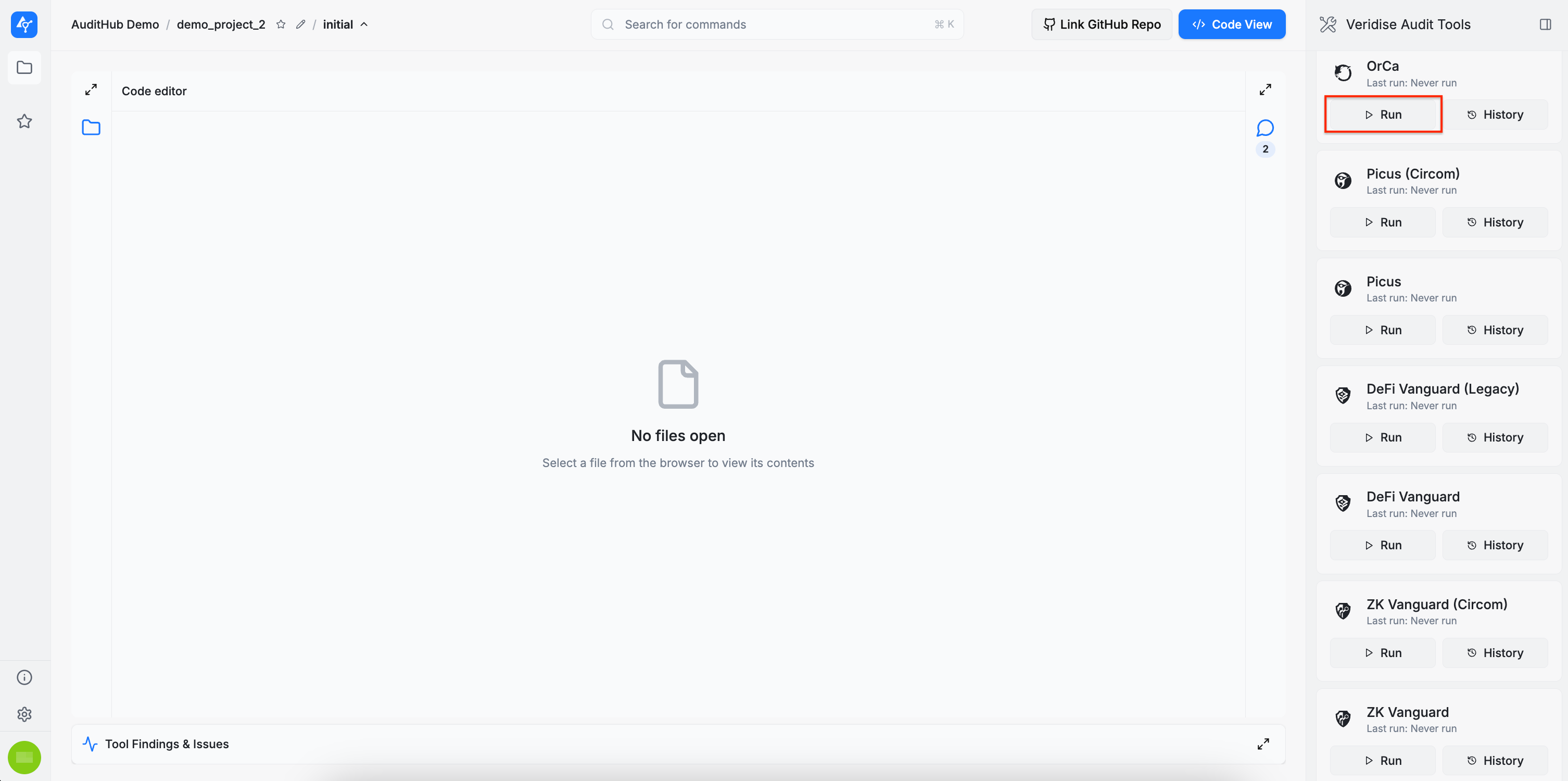Expand code editor with left arrows icon
The height and width of the screenshot is (781, 1568).
click(91, 90)
